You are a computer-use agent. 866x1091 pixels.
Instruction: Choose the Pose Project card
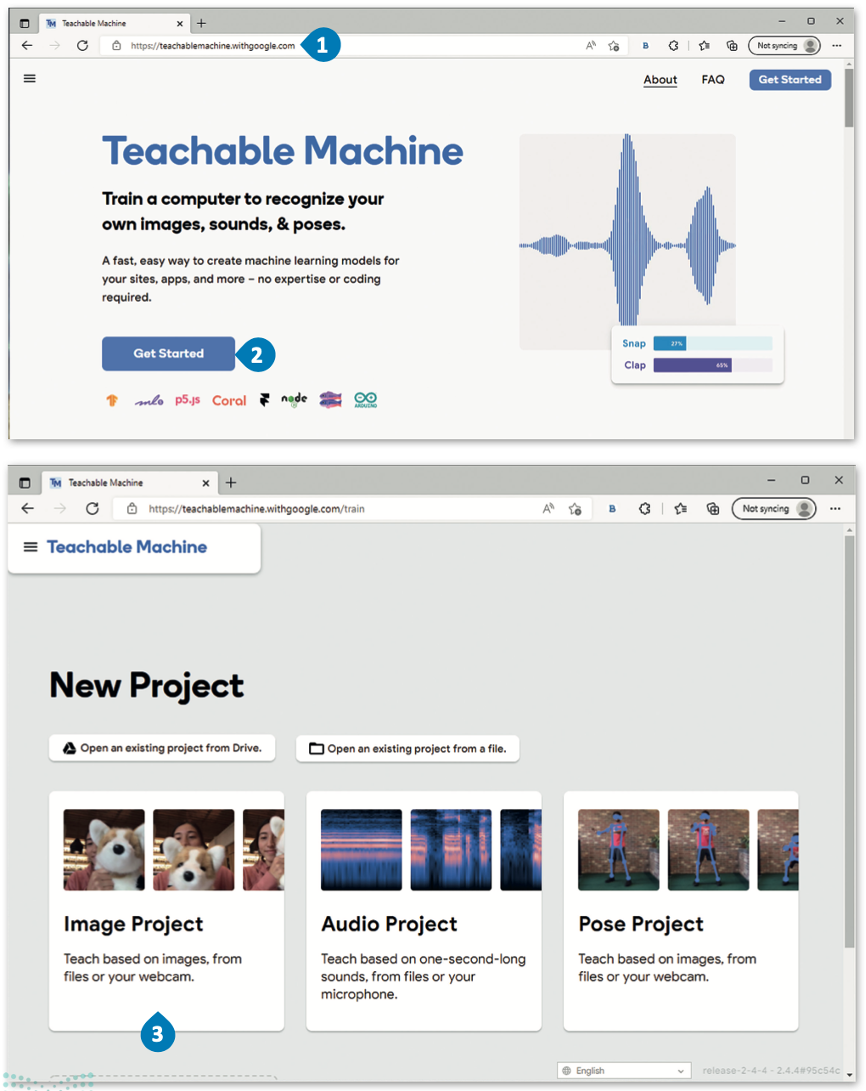point(681,911)
